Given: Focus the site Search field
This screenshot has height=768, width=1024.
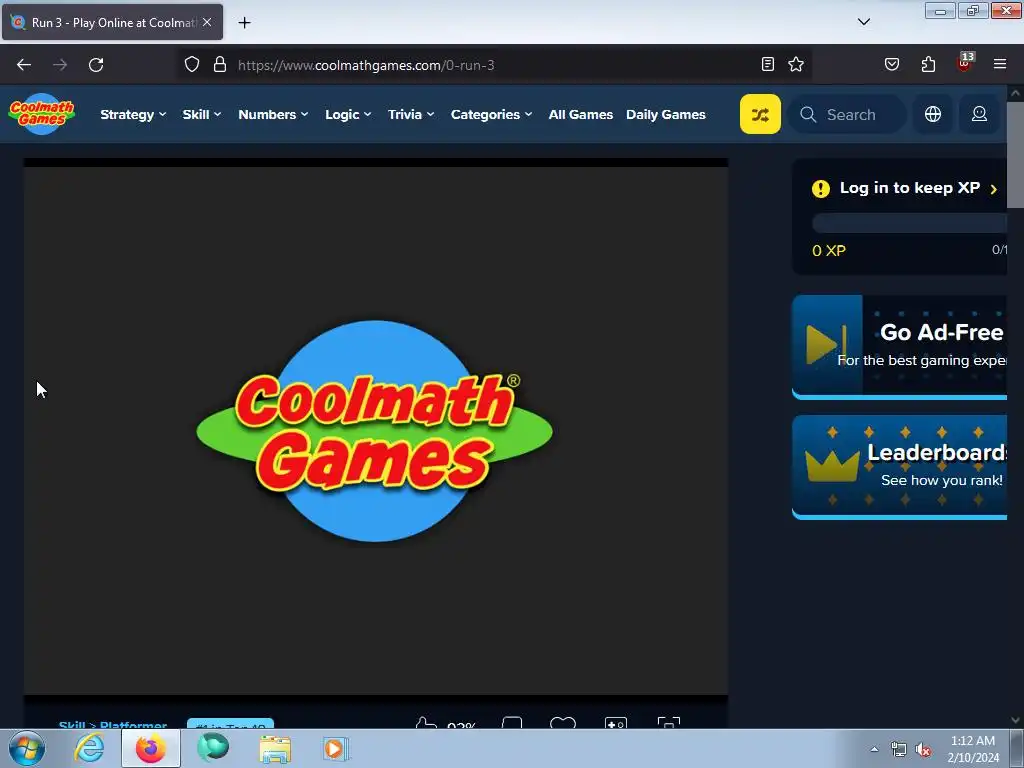Looking at the screenshot, I should point(847,114).
